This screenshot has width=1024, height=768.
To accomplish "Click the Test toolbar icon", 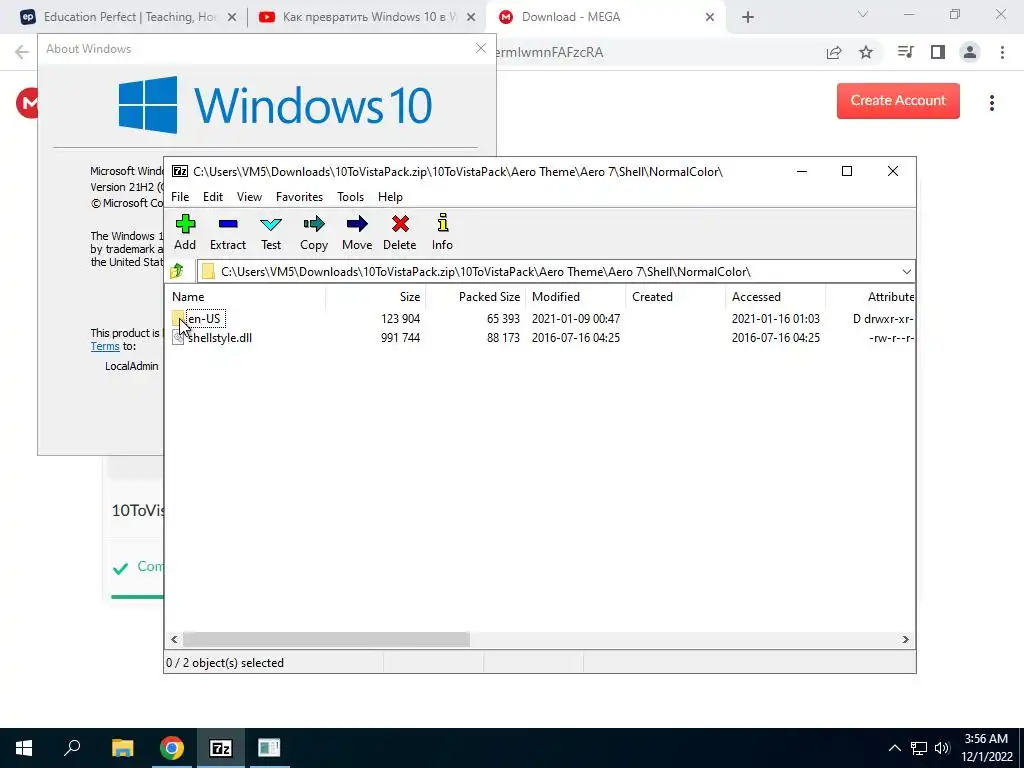I will pos(270,232).
